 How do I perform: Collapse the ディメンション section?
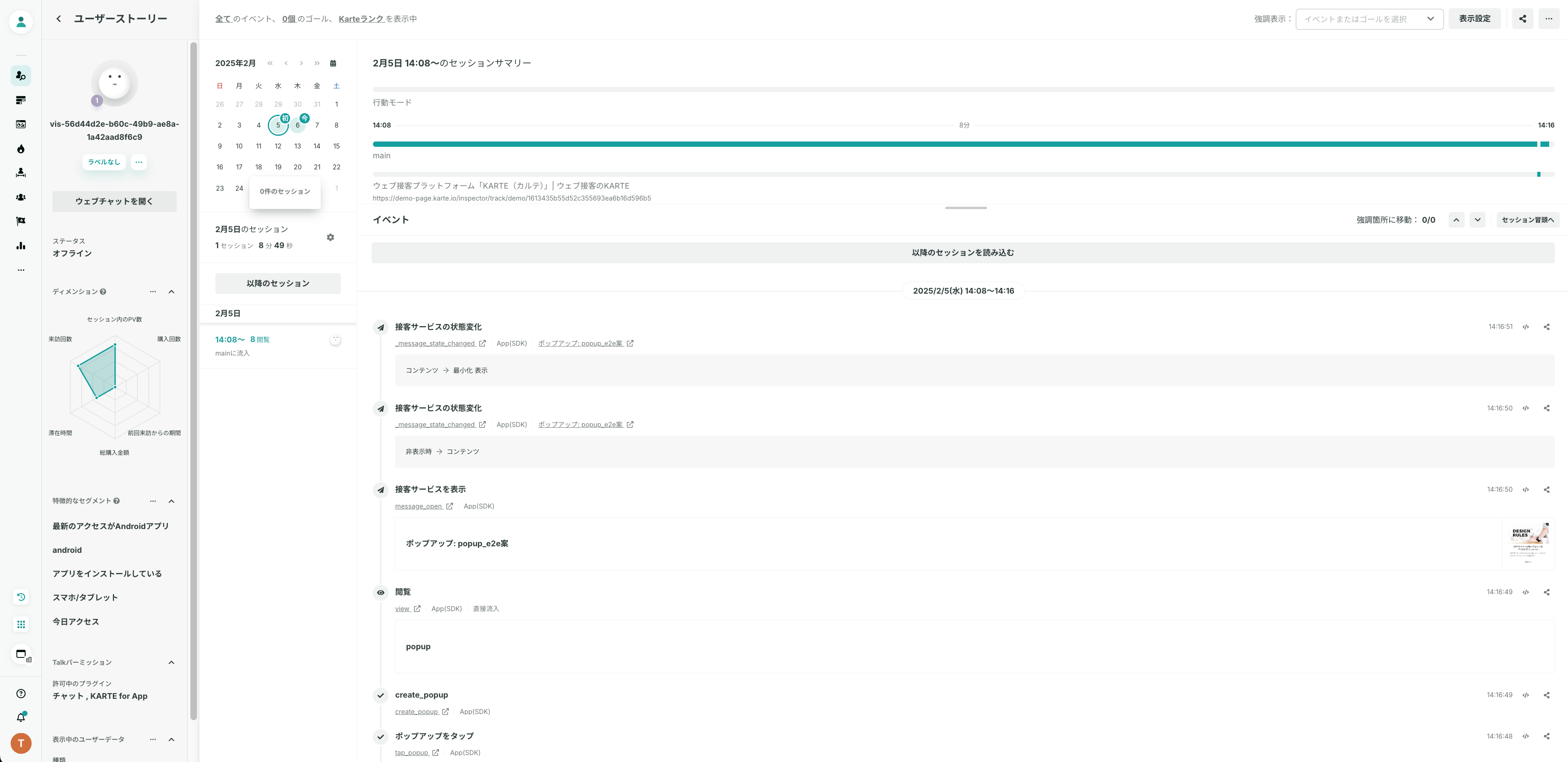click(171, 292)
